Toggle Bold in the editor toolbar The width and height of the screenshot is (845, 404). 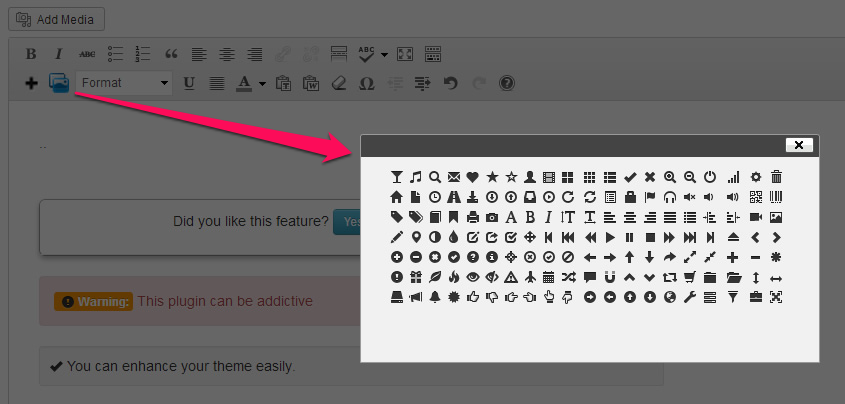tap(31, 54)
